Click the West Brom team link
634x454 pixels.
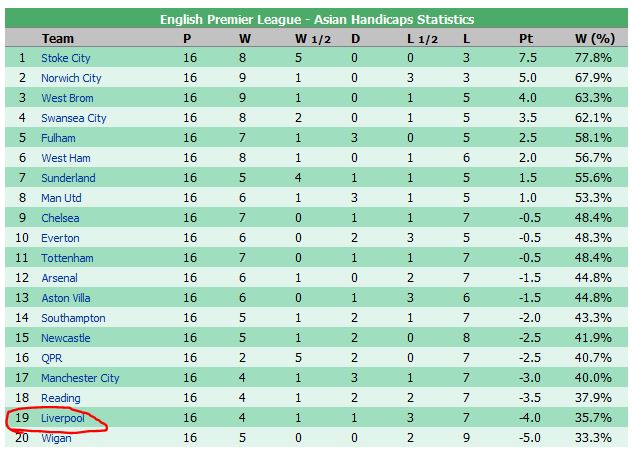coord(67,98)
